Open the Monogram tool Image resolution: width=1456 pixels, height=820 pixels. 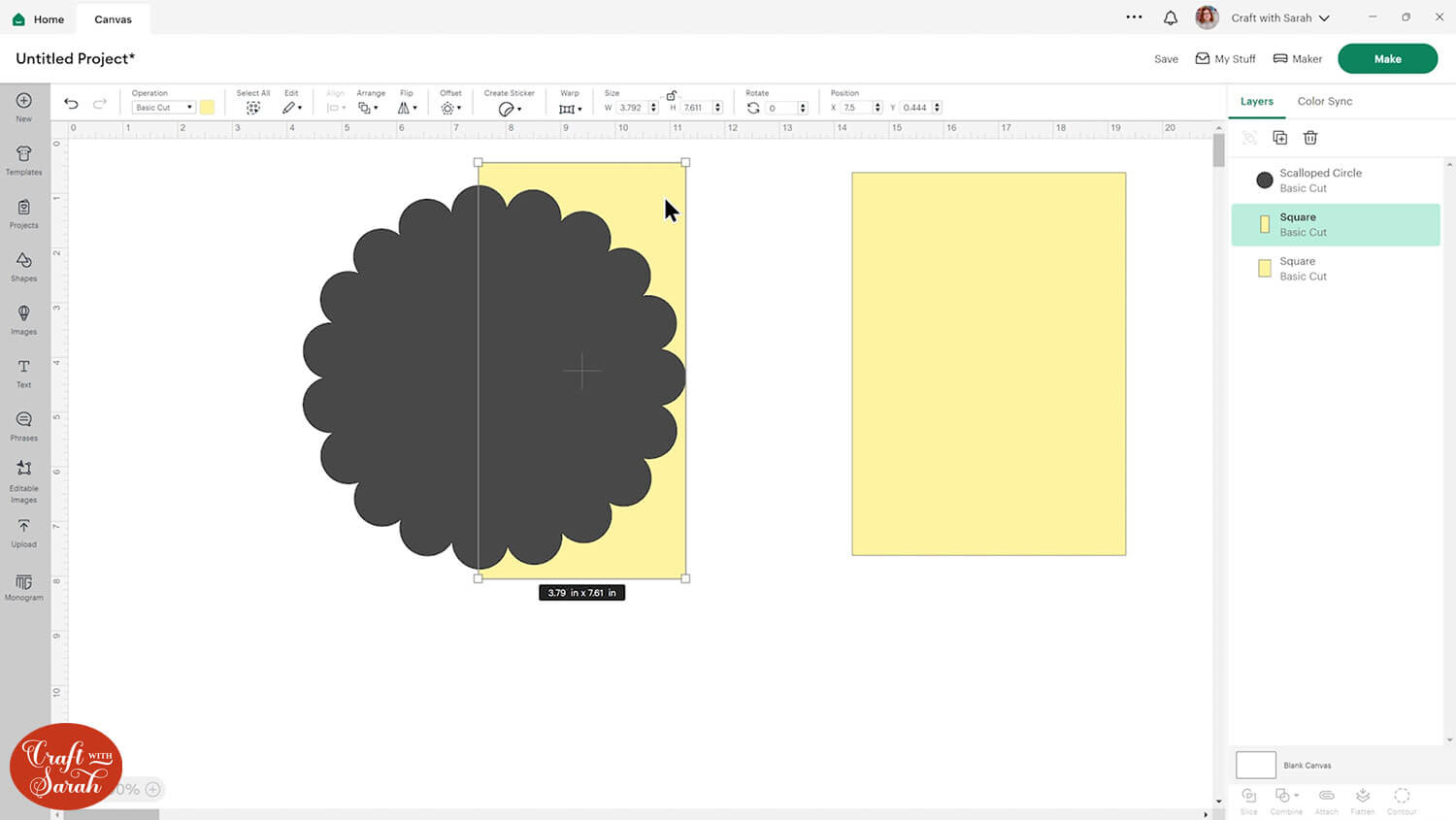(24, 586)
